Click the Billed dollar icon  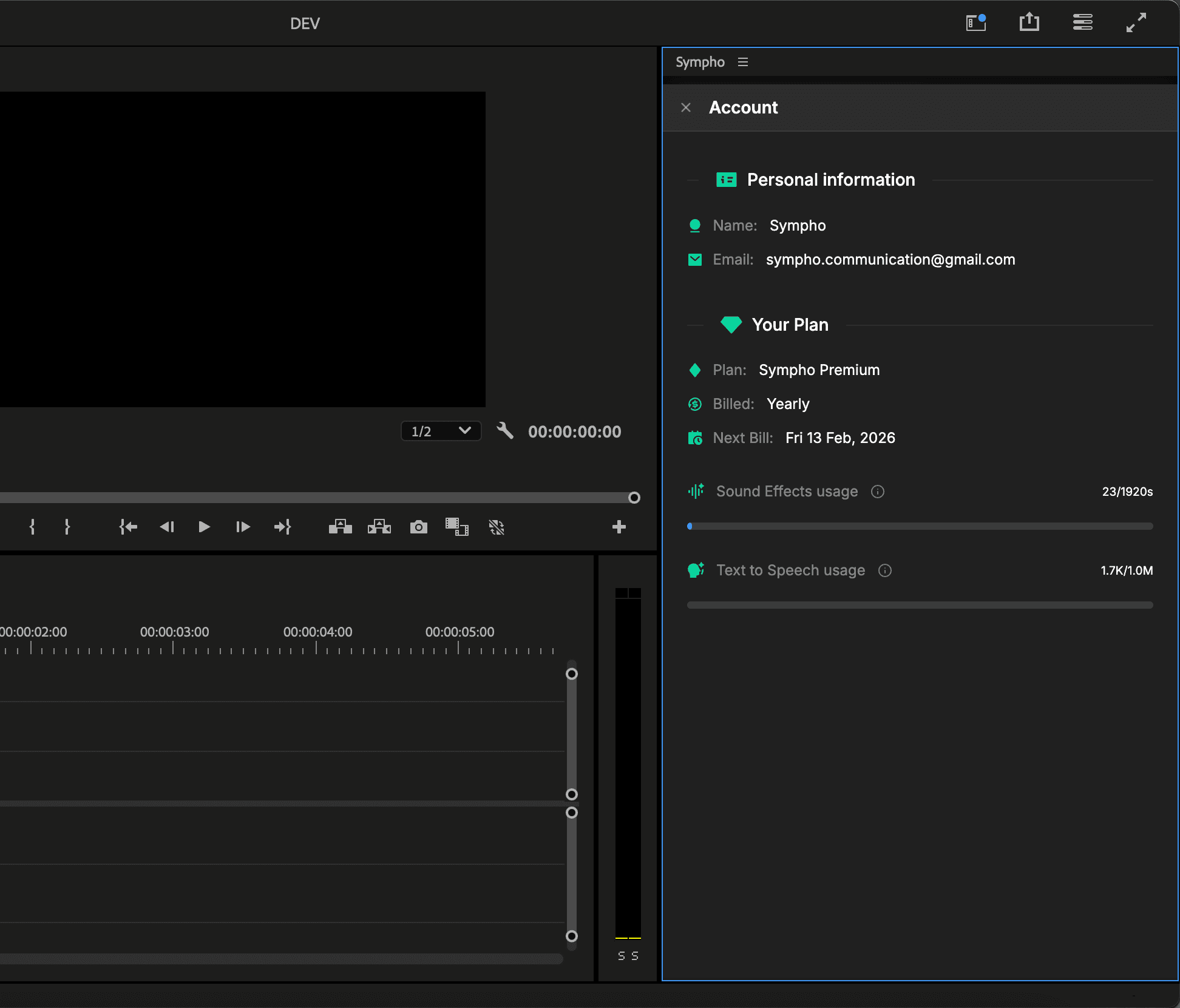coord(695,404)
